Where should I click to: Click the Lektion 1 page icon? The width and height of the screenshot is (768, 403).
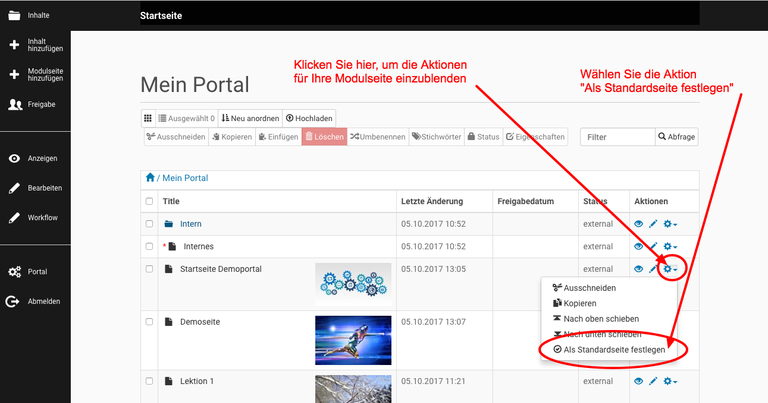click(169, 381)
